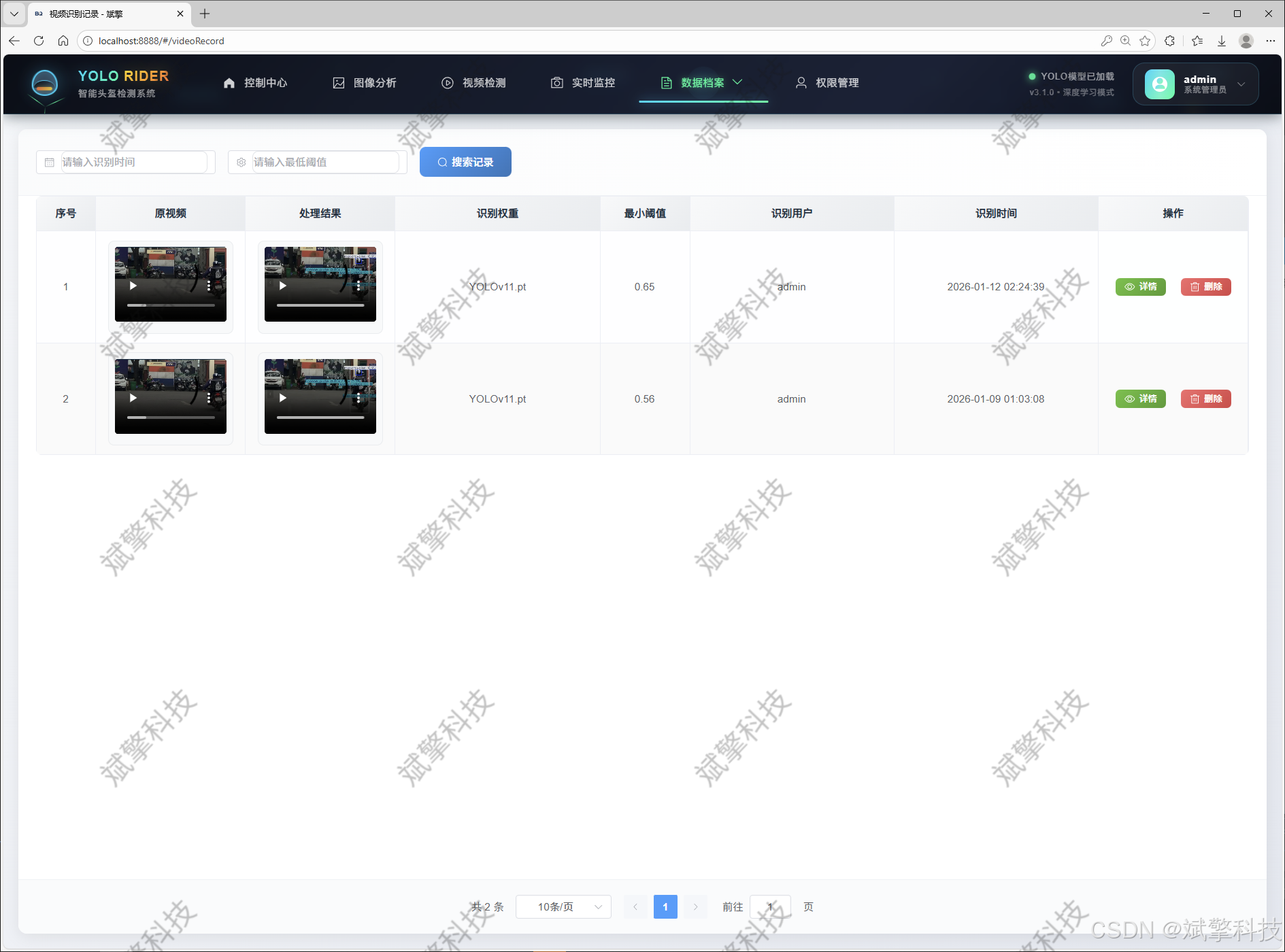This screenshot has width=1285, height=952.
Task: Click the 识别时间 column header
Action: click(996, 214)
